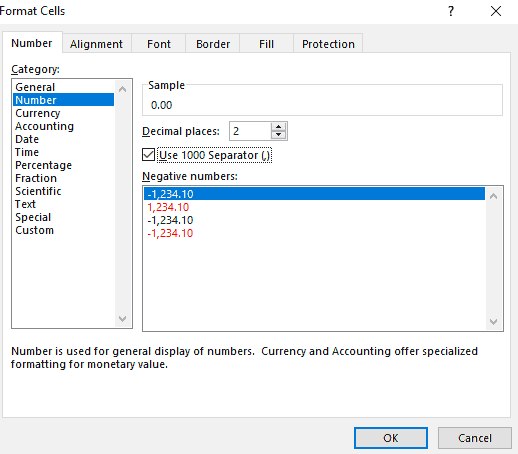
Task: Decrease decimal places with down spinner arrow
Action: point(278,135)
